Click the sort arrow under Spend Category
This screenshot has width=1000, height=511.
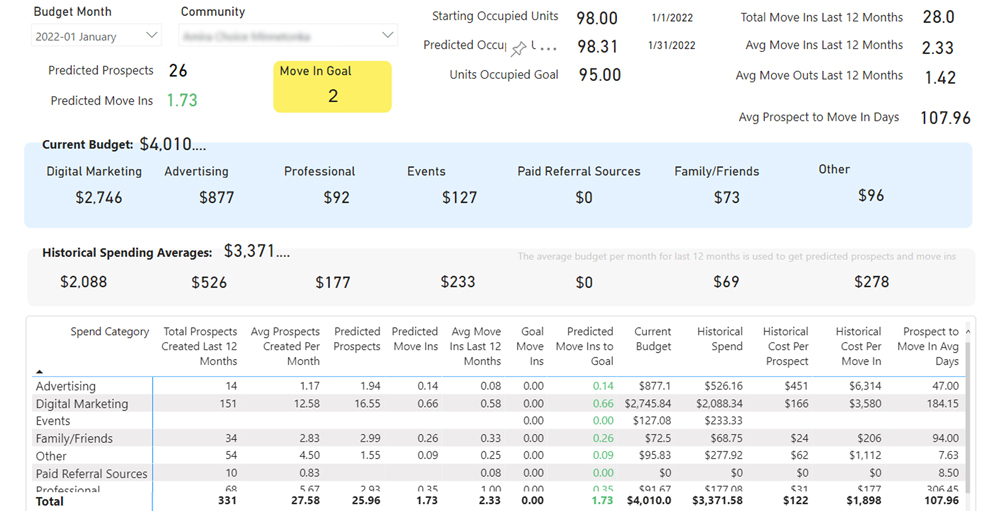pos(40,371)
